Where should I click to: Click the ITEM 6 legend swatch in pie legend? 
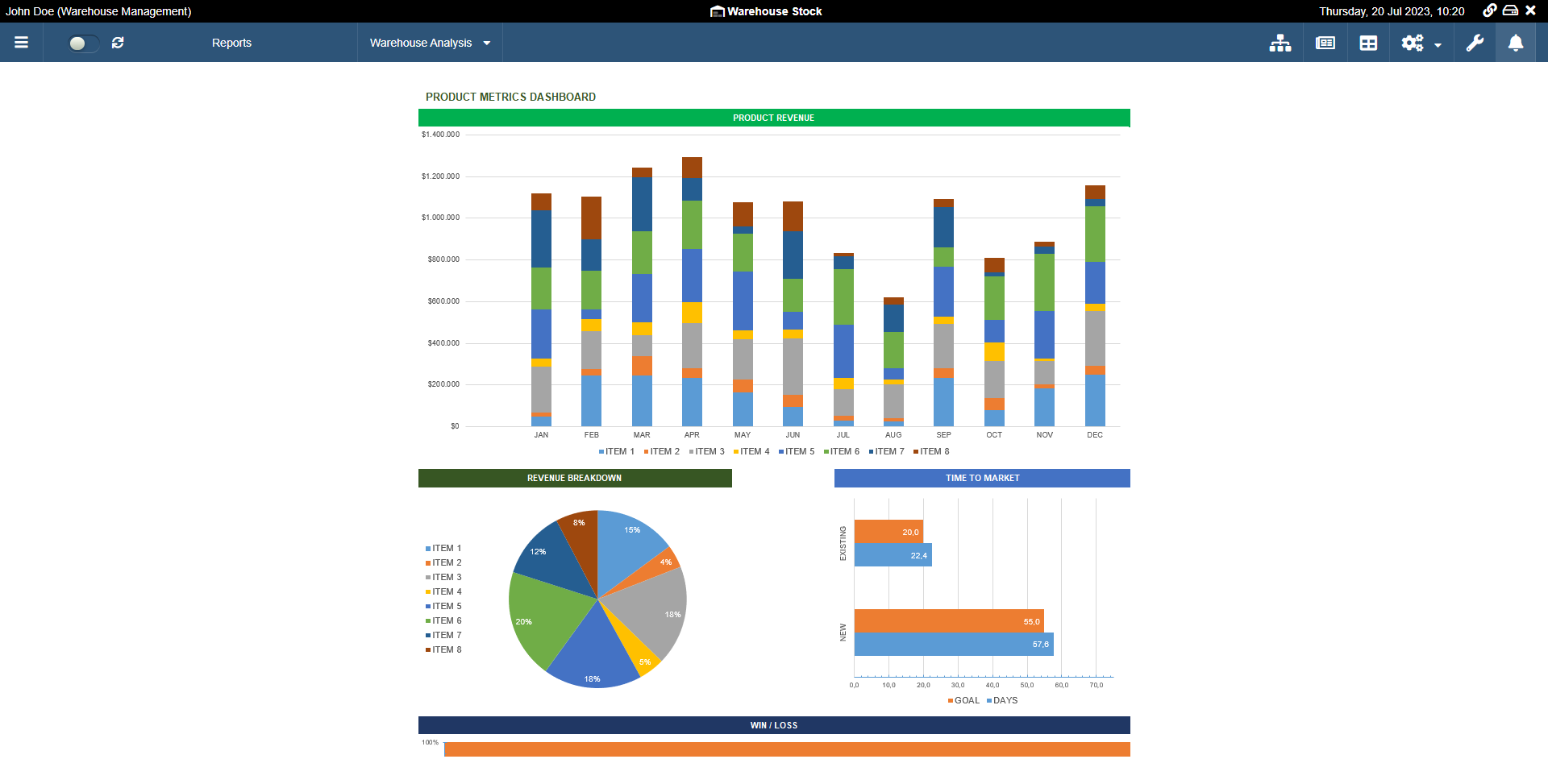click(428, 621)
